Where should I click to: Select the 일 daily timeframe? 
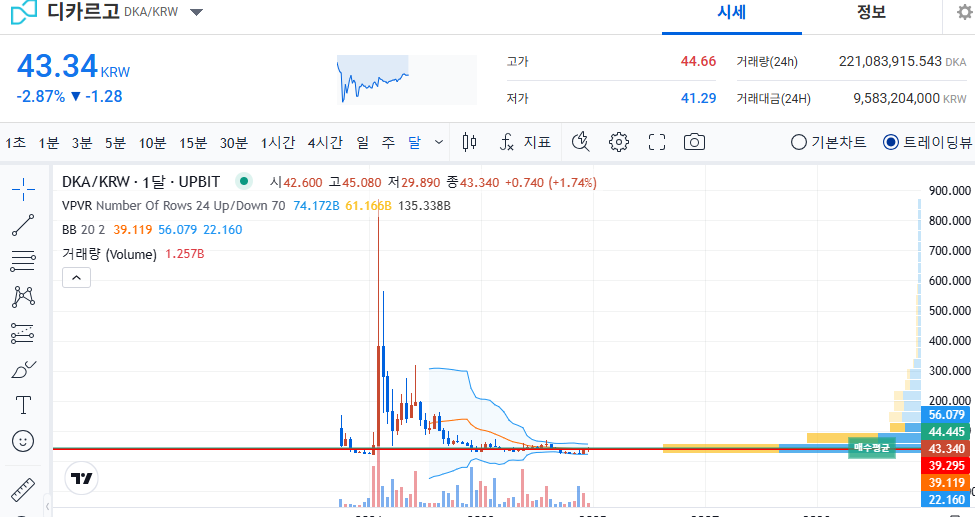coord(363,142)
